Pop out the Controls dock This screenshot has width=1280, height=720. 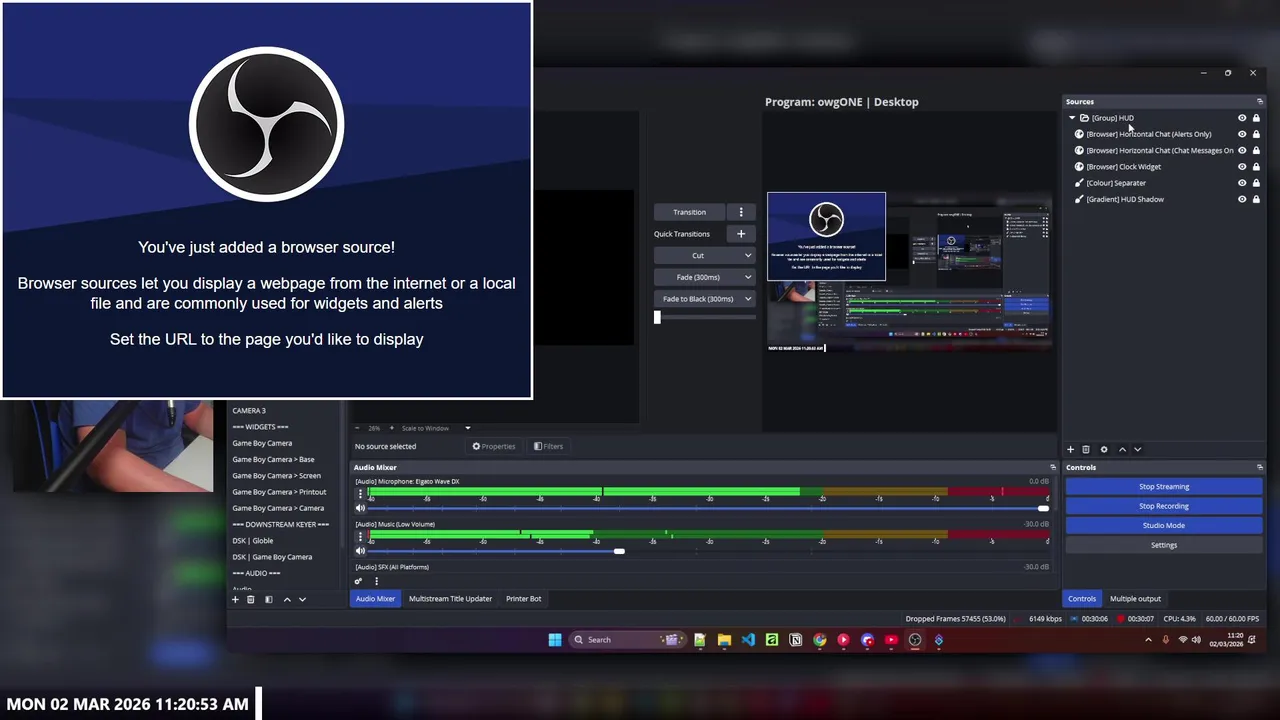pos(1259,468)
